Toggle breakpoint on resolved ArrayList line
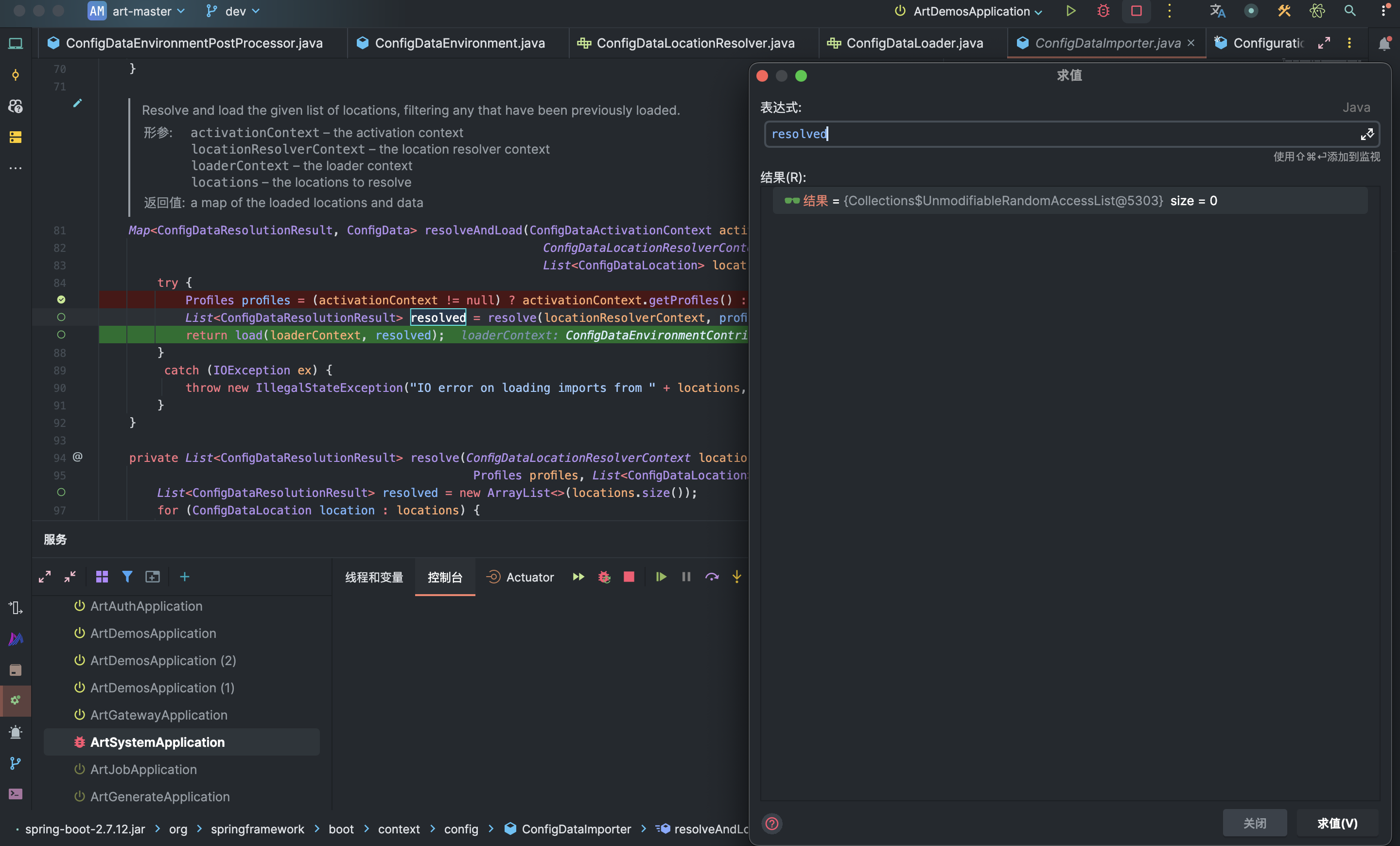The image size is (1400, 846). tap(61, 492)
